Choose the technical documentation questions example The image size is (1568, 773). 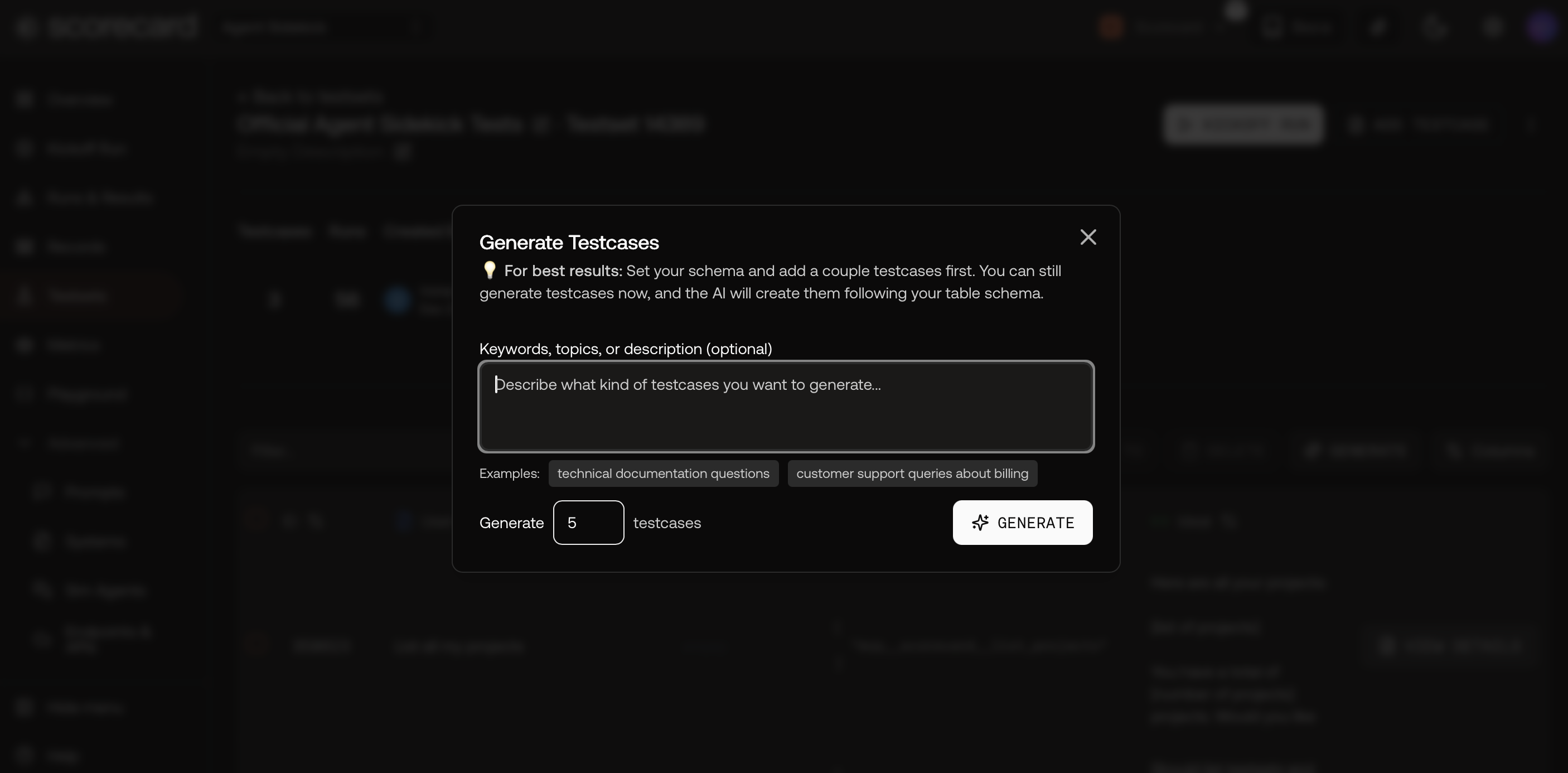[x=663, y=474]
